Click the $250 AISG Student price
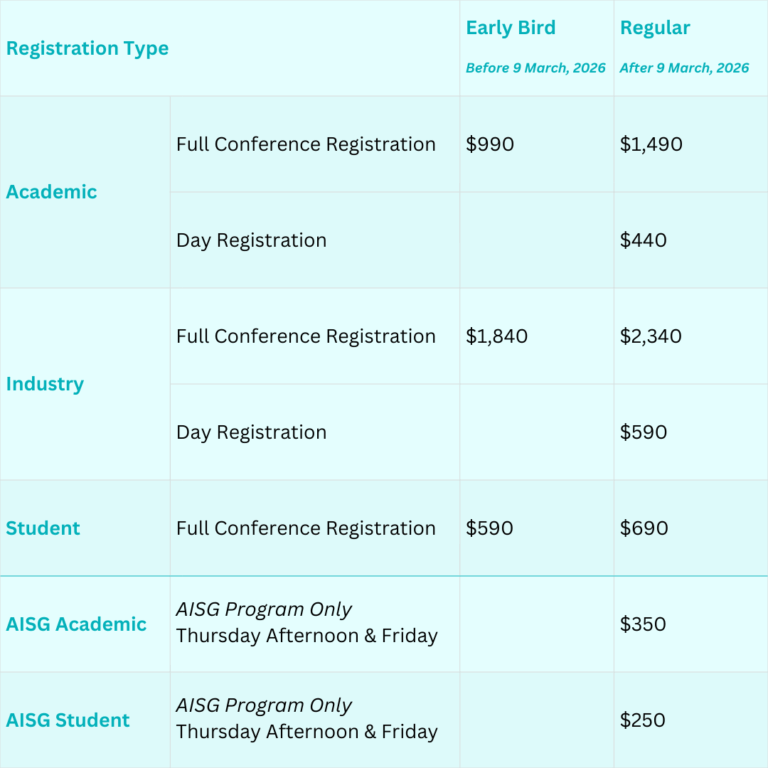This screenshot has height=768, width=768. (x=643, y=720)
